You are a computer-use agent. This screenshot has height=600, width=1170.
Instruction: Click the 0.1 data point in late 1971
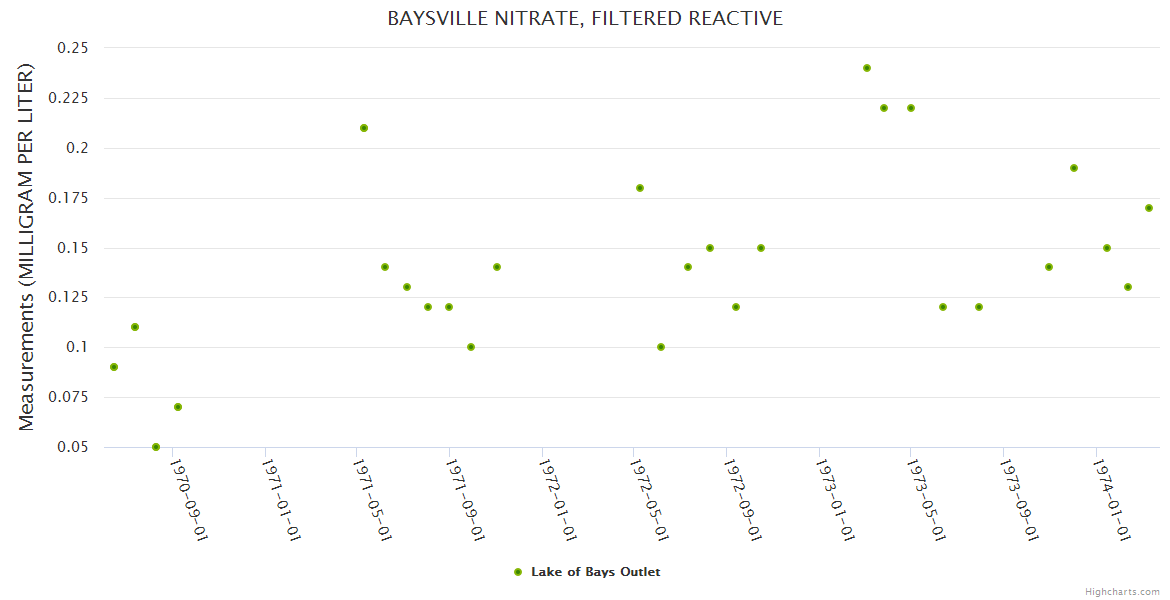471,347
